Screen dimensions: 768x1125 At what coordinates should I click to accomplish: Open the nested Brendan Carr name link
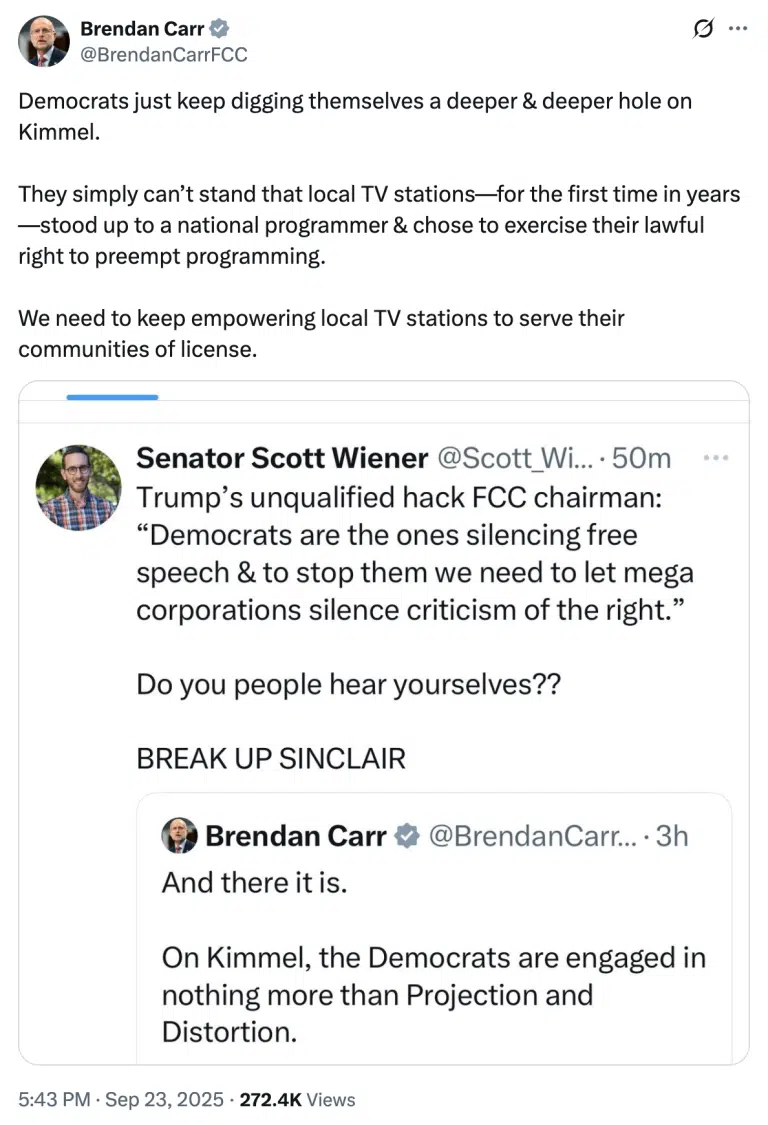(x=296, y=836)
